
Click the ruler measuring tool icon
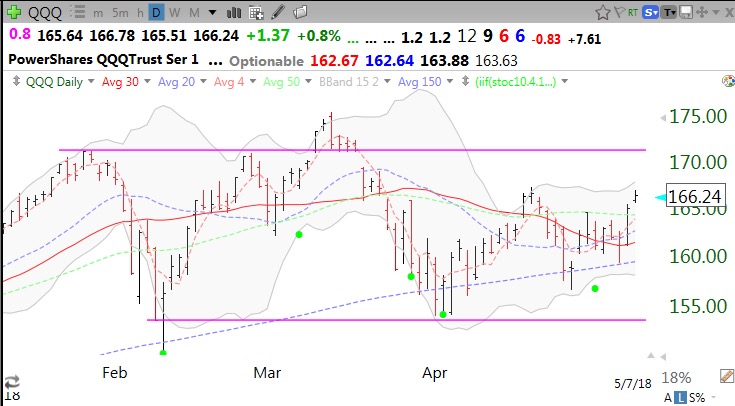click(727, 376)
